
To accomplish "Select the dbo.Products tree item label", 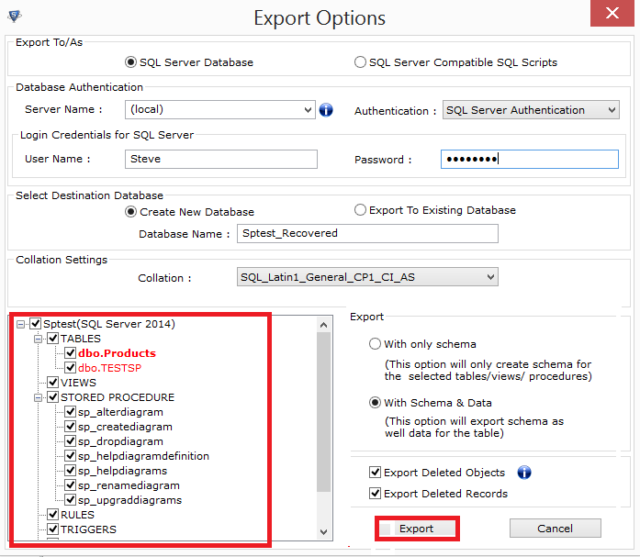I will 117,353.
